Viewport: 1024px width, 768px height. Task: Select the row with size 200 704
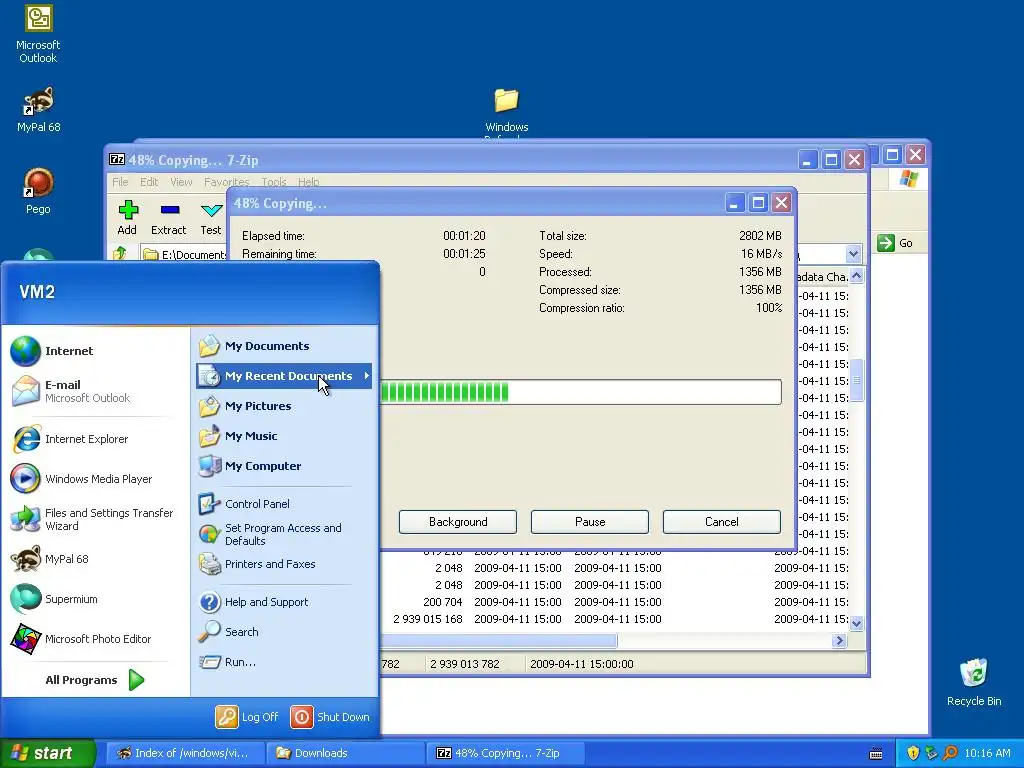614,601
